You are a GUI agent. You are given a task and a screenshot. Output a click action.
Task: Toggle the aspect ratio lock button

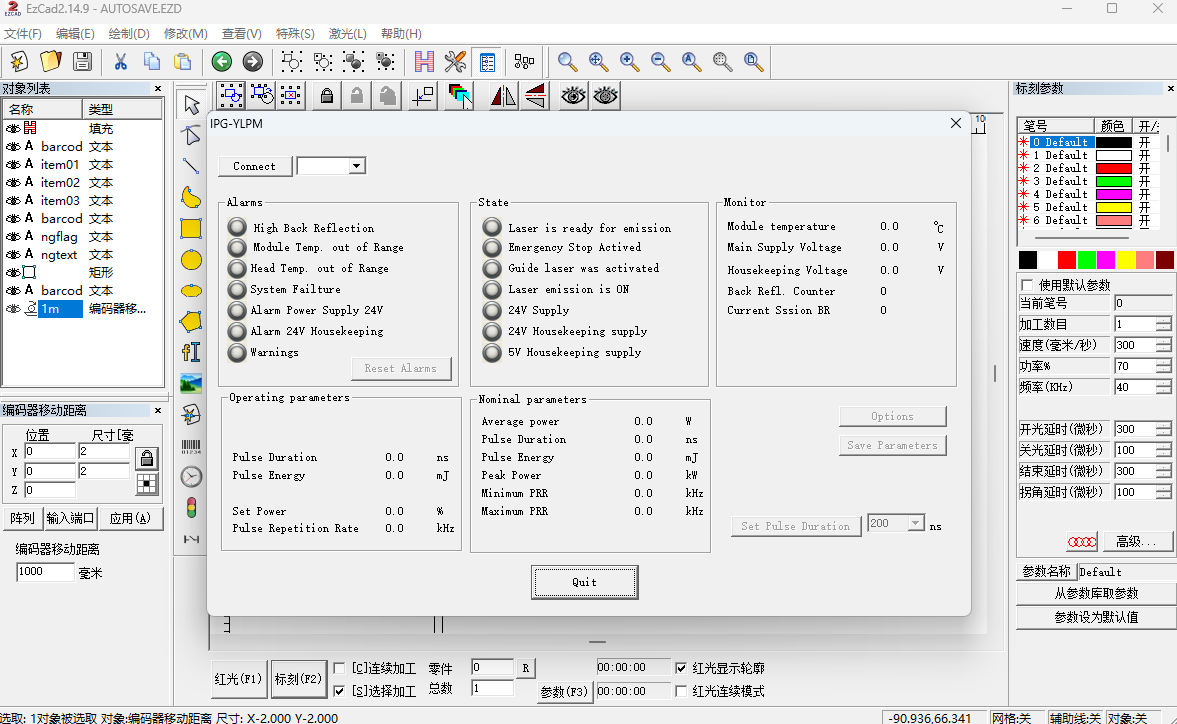click(147, 458)
